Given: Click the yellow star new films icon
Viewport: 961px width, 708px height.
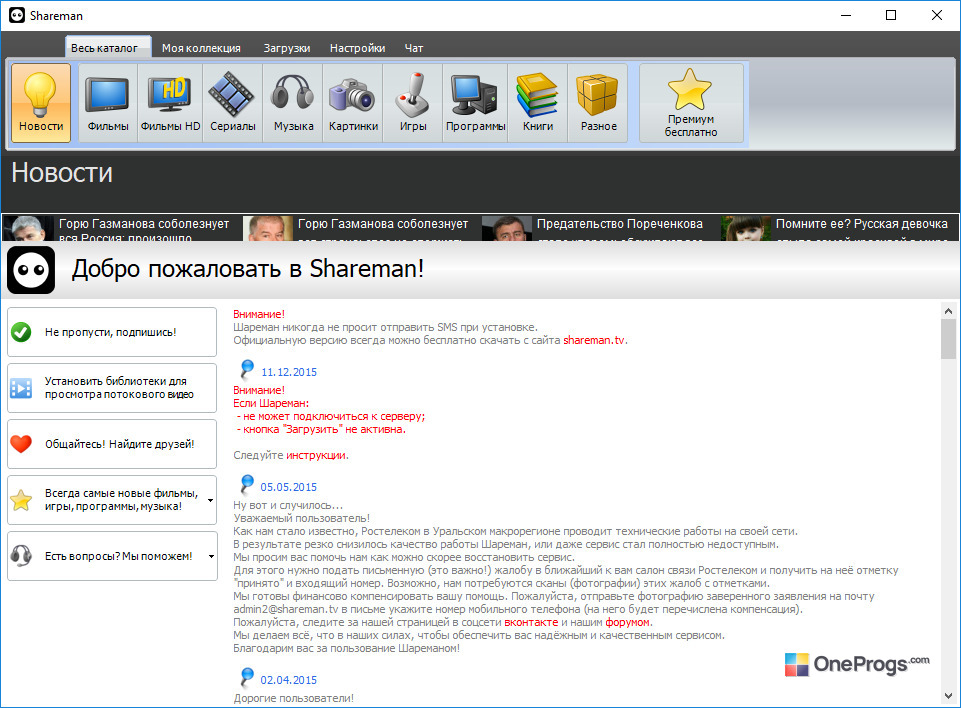Looking at the screenshot, I should point(21,500).
